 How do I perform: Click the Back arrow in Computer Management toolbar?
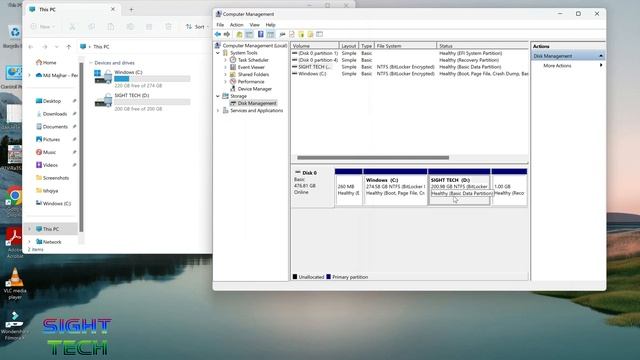[x=218, y=34]
